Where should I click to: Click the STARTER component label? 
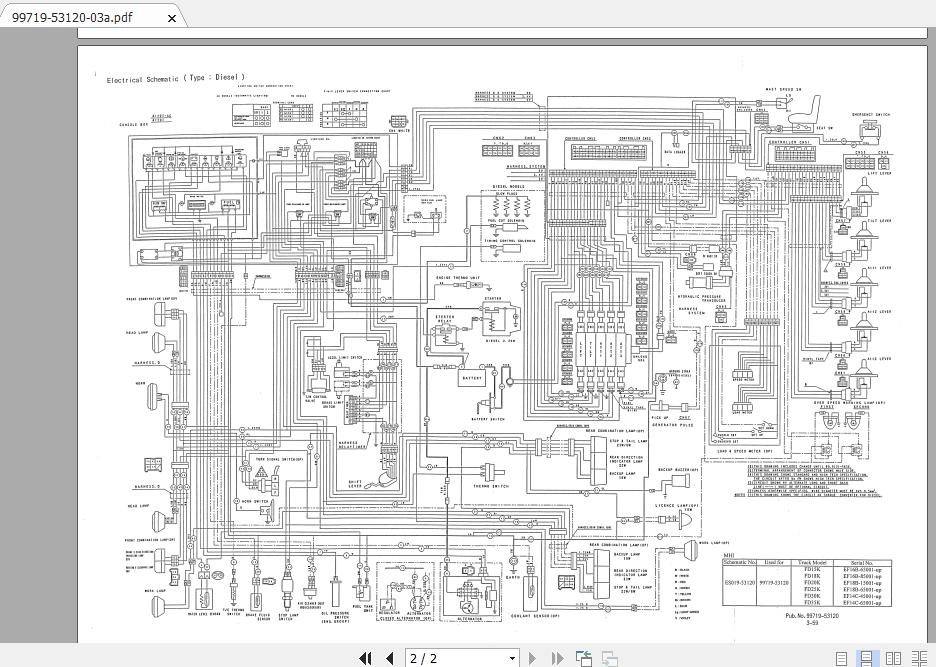tap(493, 297)
